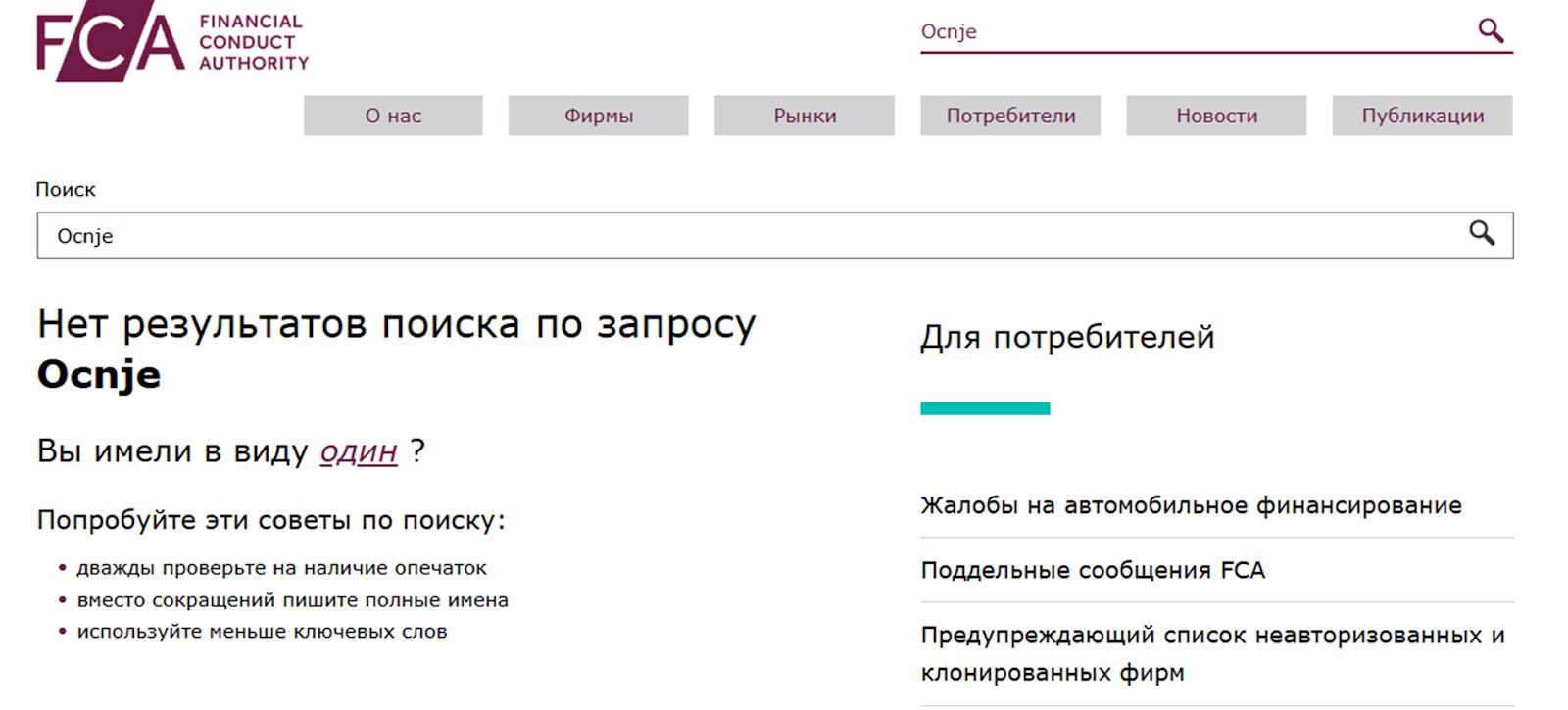This screenshot has height=710, width=1568.
Task: Click the teal bar under Для потребителей
Action: [x=985, y=408]
